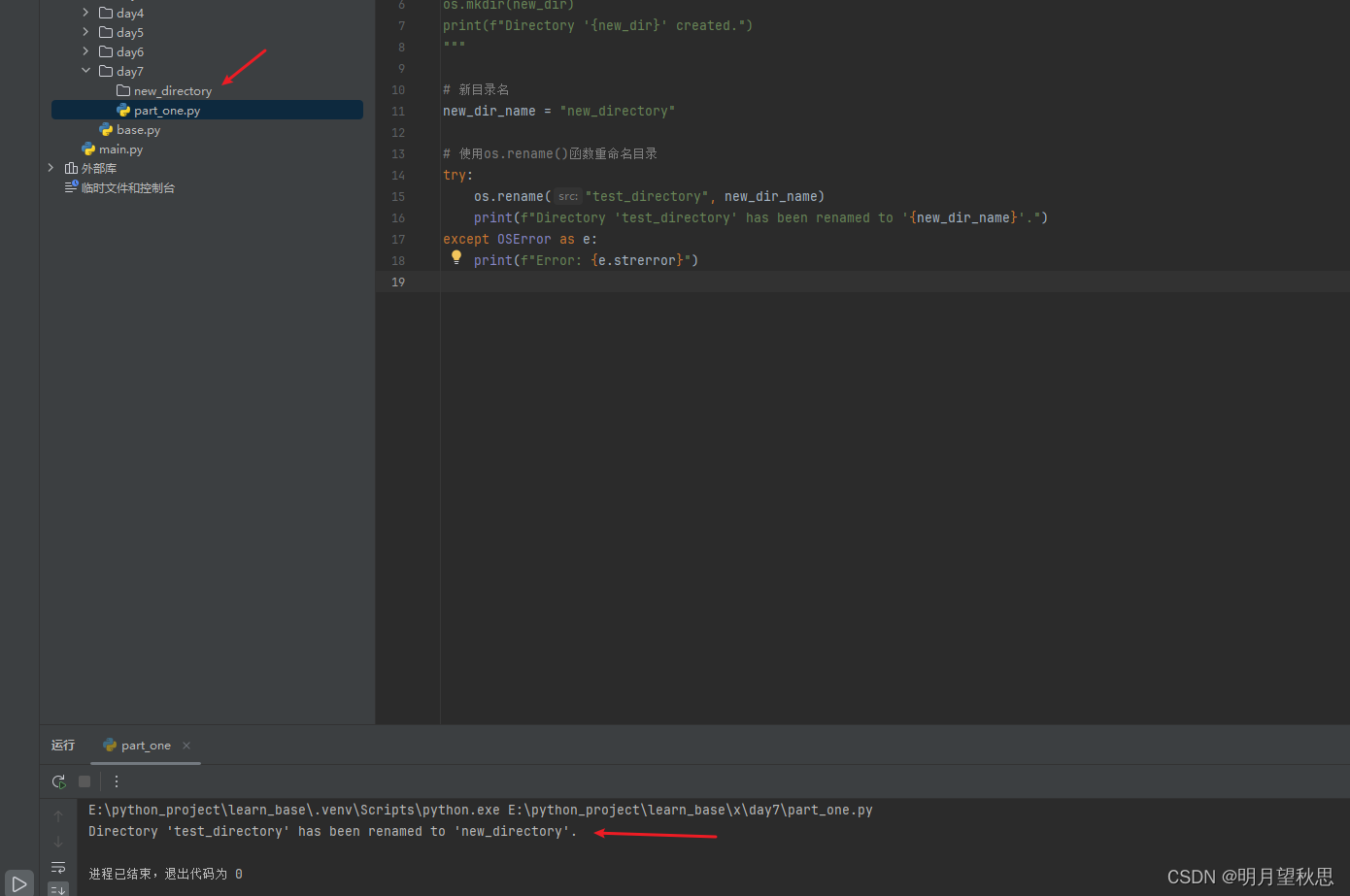
Task: Expand the day6 folder
Action: (85, 51)
